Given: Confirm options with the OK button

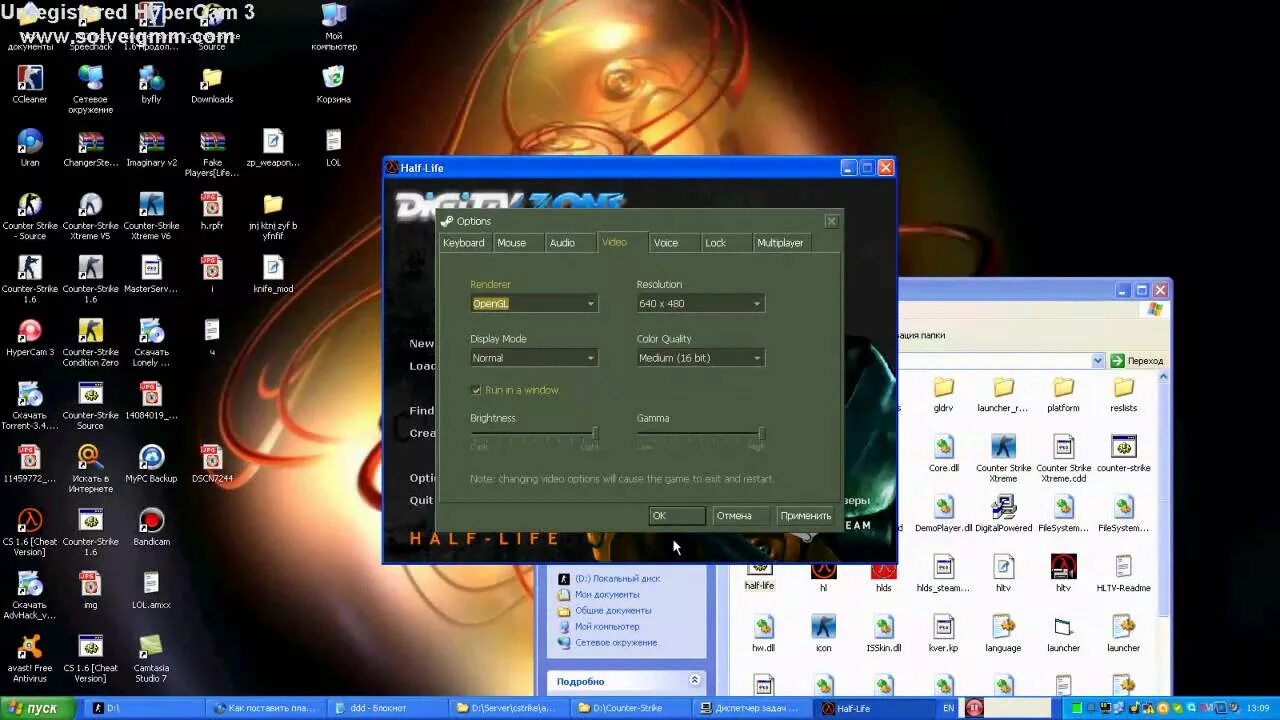Looking at the screenshot, I should coord(677,516).
